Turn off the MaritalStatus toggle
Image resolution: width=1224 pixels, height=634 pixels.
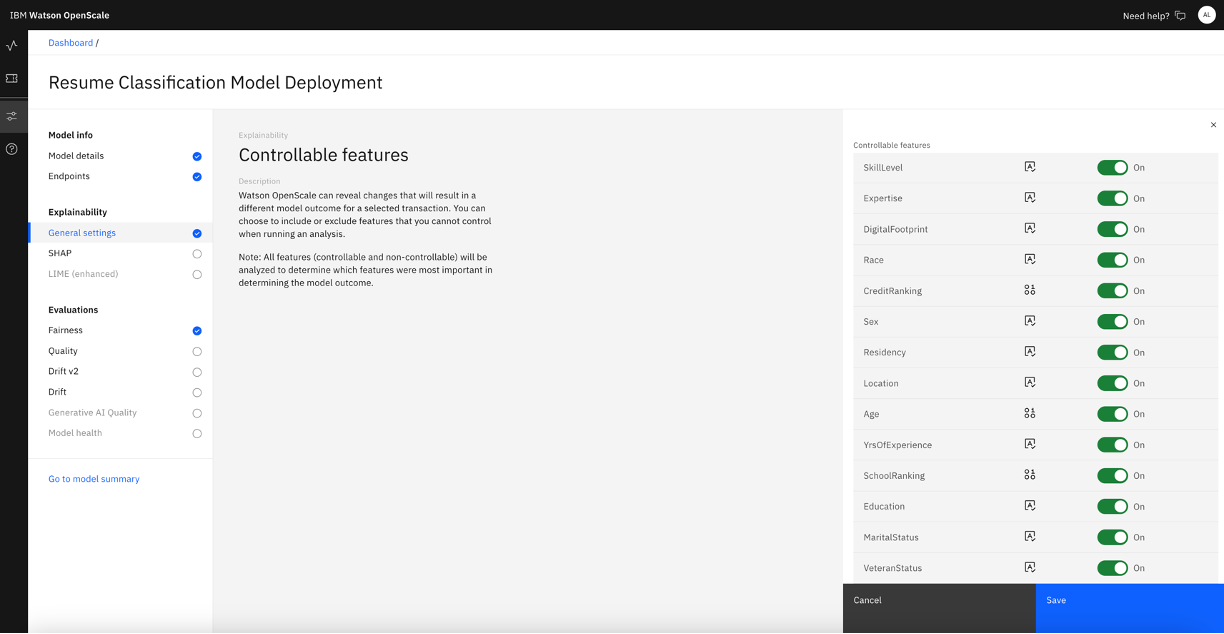(x=1112, y=537)
